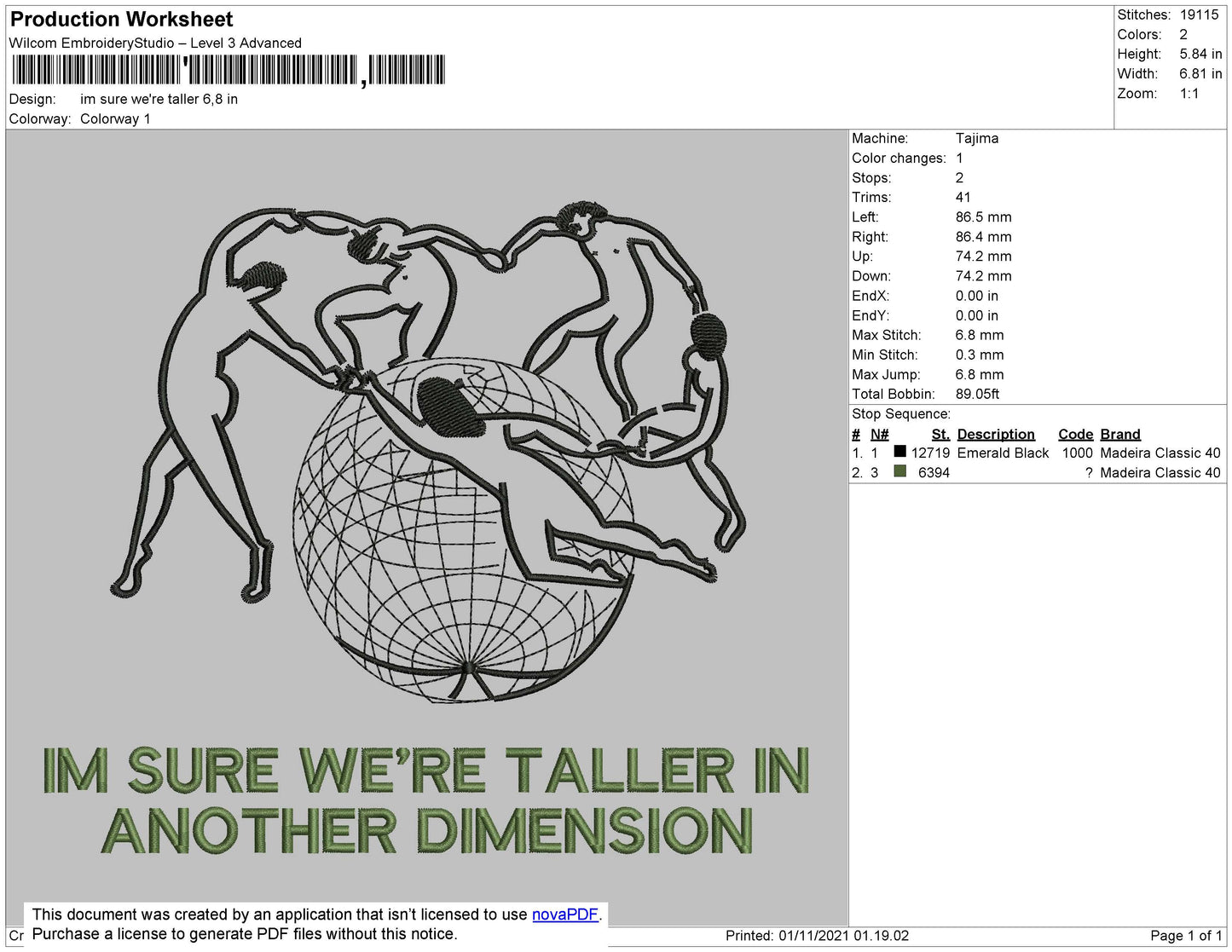Click the Width value 6.81 in
This screenshot has width=1232, height=952.
coord(1200,73)
